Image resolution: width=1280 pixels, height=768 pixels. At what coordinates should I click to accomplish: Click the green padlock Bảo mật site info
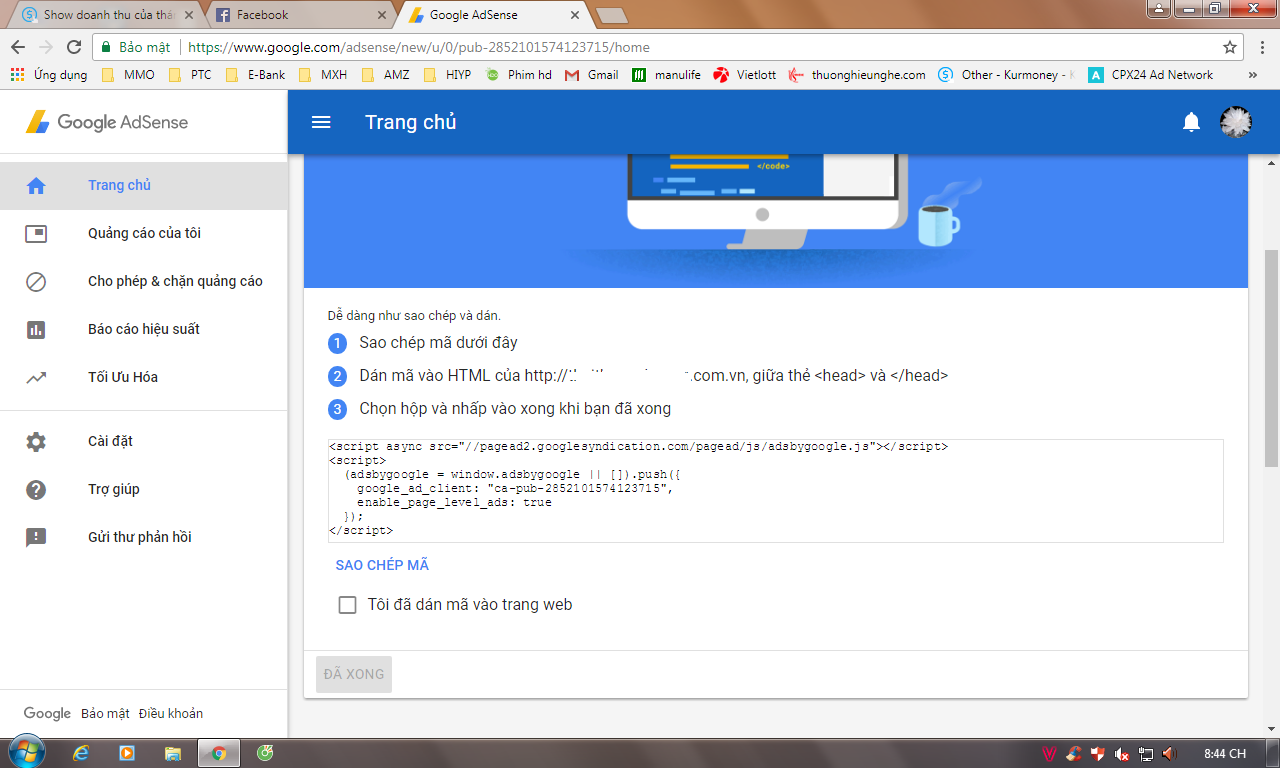point(134,47)
